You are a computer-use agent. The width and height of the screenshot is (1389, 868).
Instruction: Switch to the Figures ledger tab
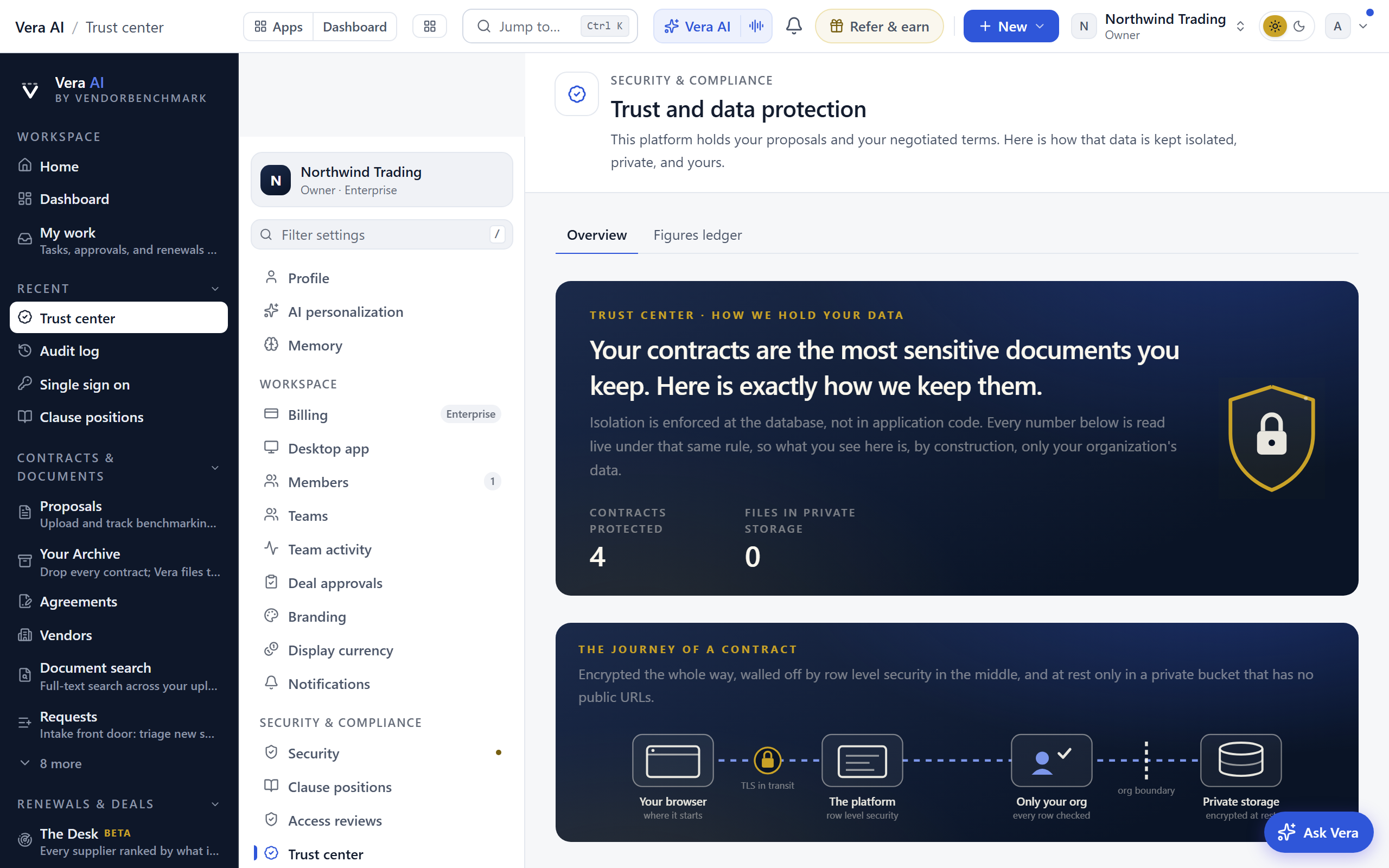click(x=697, y=235)
